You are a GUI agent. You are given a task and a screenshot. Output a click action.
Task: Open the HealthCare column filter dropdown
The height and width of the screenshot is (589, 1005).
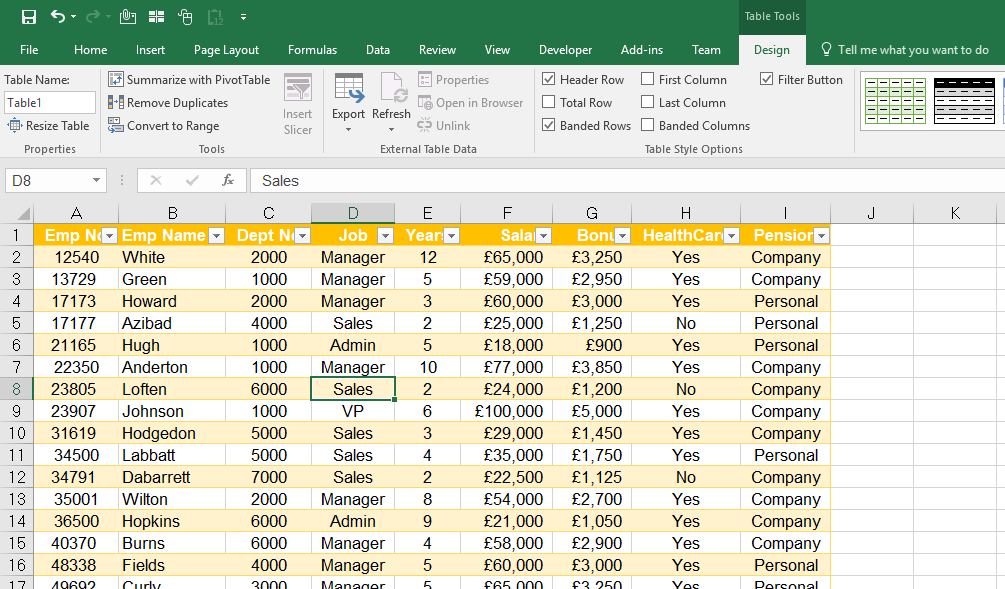[731, 236]
